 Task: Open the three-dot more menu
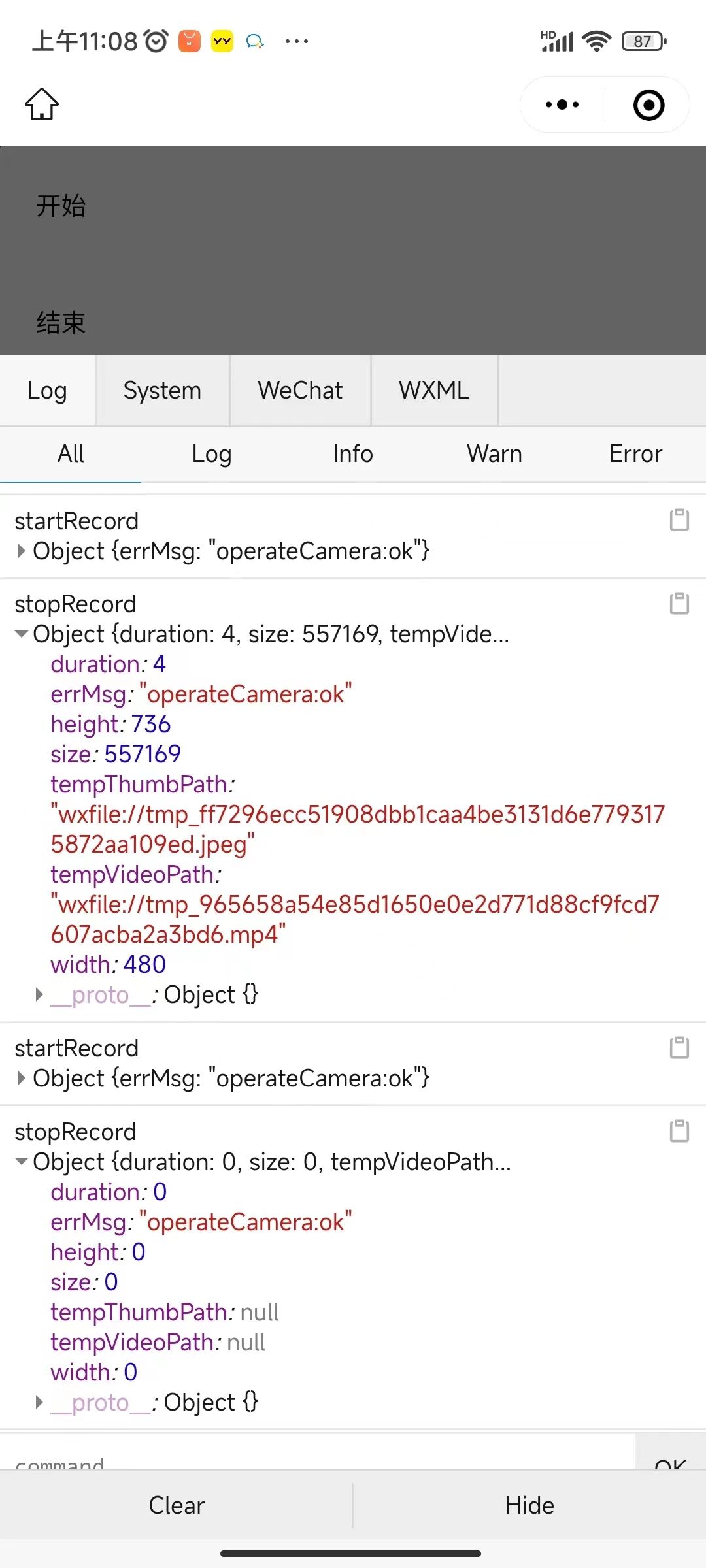[x=562, y=105]
